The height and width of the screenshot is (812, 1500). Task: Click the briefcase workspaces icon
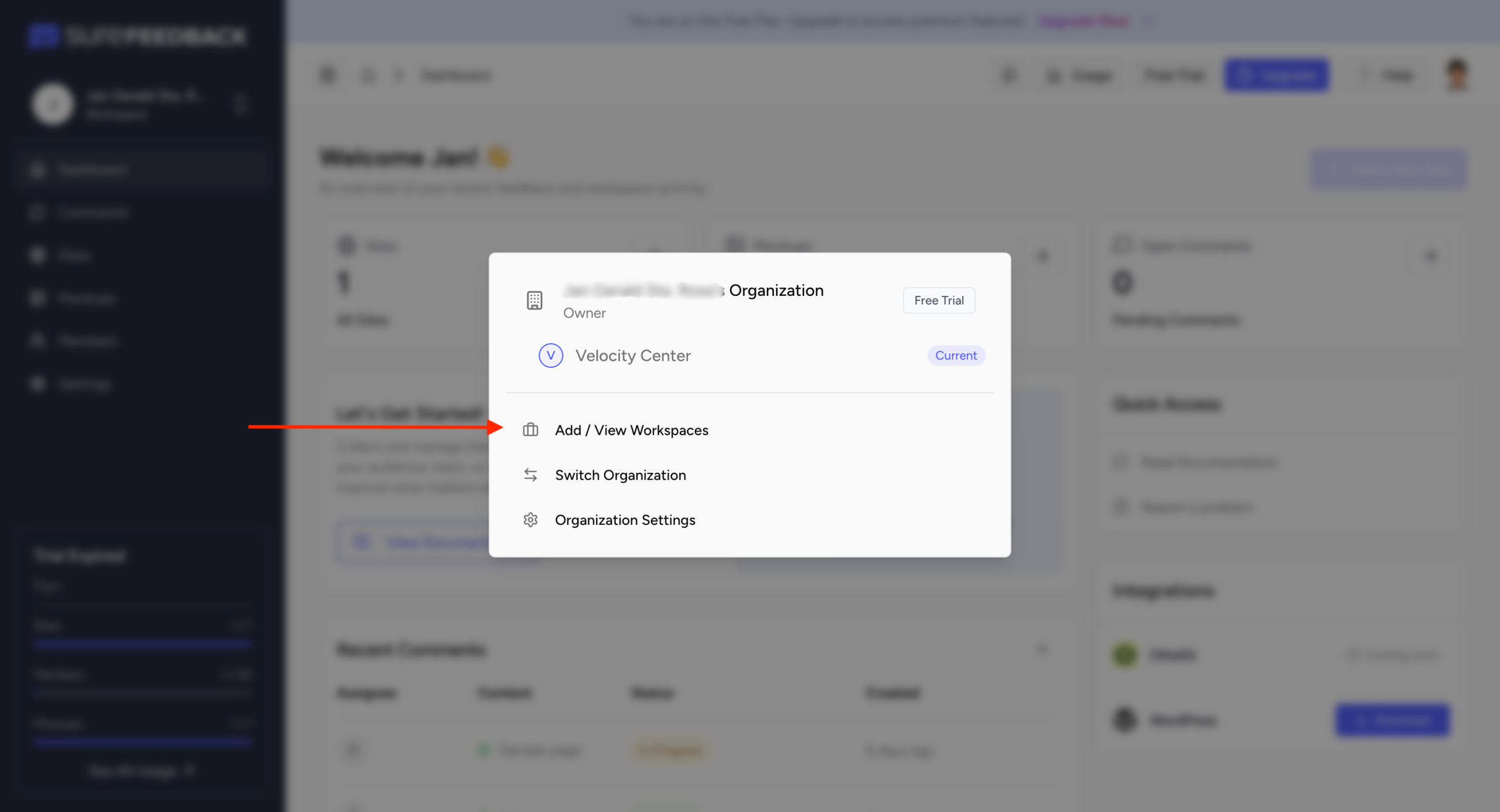530,430
